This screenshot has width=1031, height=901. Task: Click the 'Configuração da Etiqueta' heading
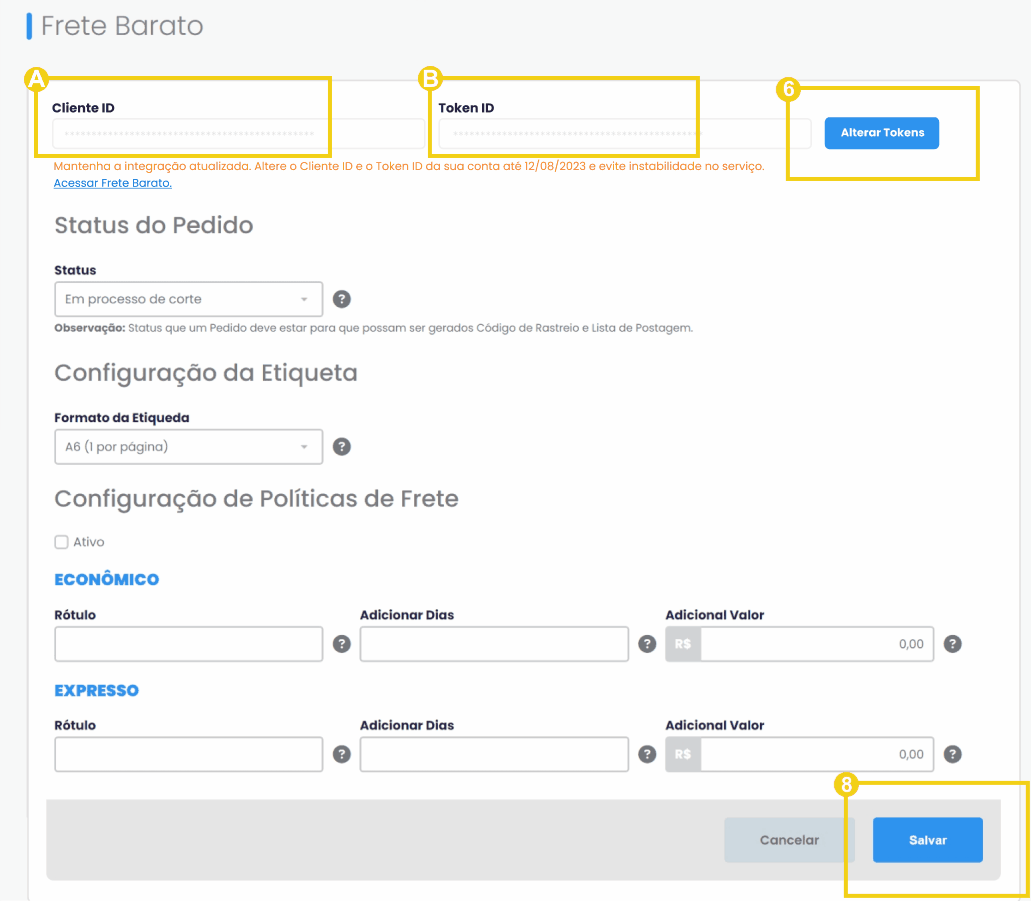tap(206, 373)
